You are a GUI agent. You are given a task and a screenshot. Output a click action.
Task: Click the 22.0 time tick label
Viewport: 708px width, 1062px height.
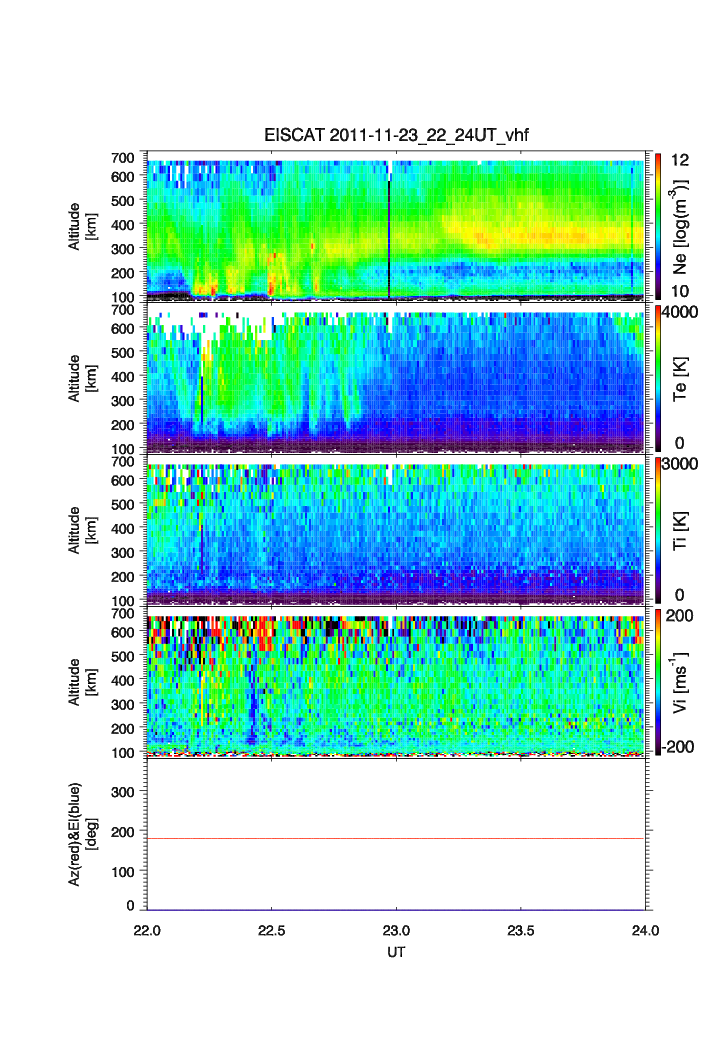click(147, 930)
